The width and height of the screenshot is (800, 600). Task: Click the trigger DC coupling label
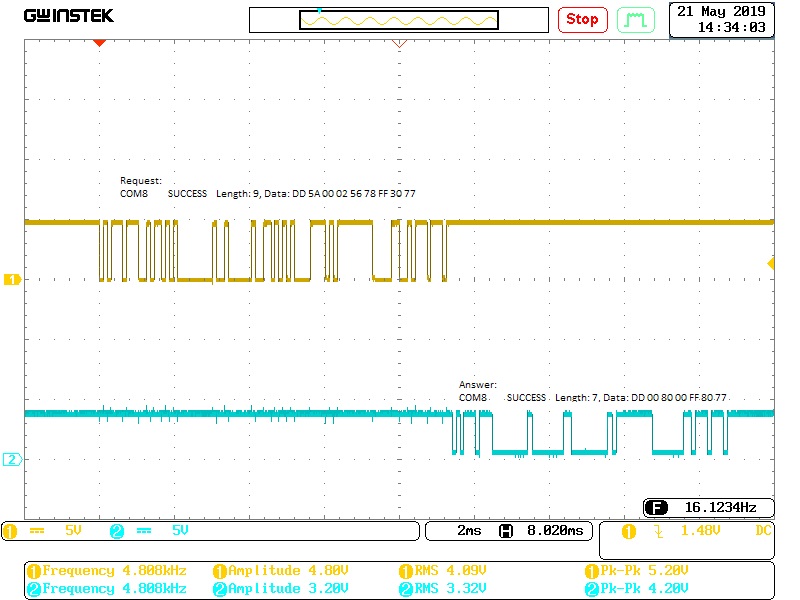[762, 531]
